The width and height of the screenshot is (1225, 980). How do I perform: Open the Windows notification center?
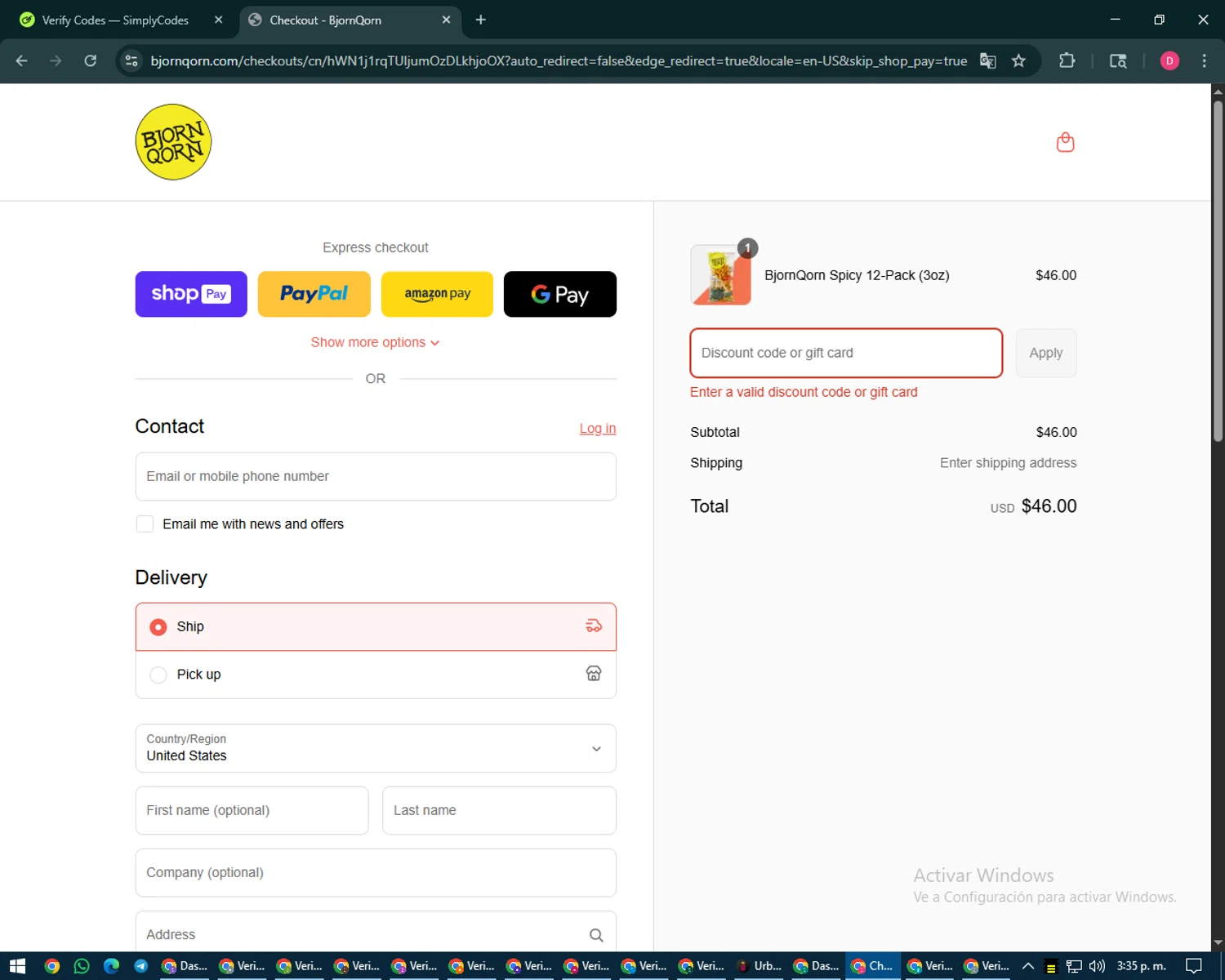click(x=1193, y=966)
